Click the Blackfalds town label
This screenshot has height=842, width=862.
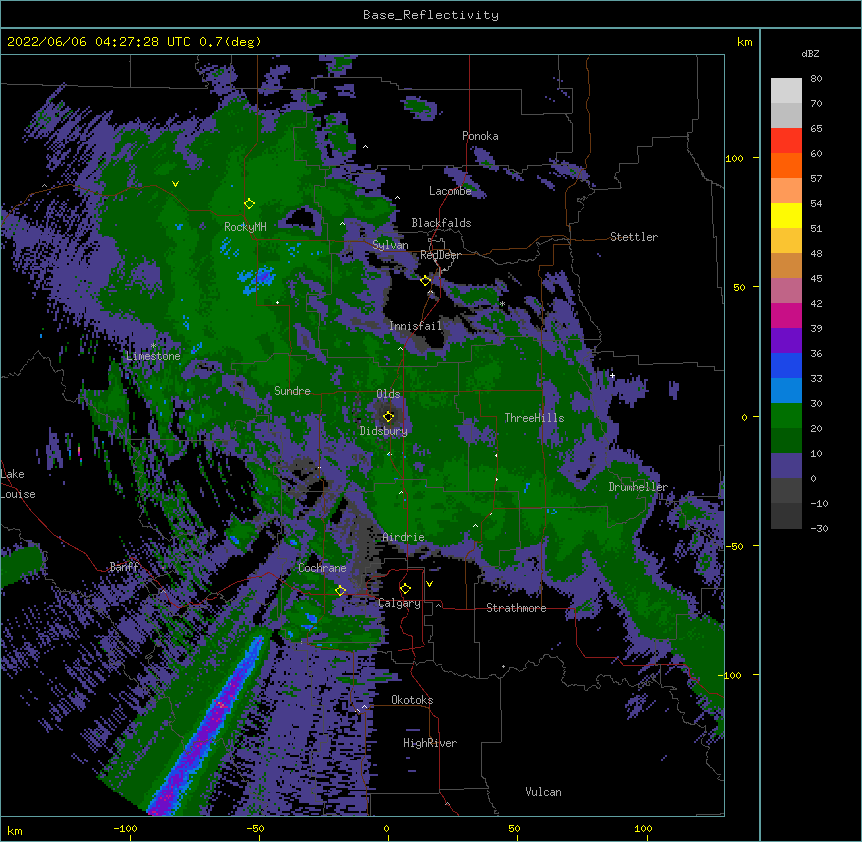pos(441,223)
